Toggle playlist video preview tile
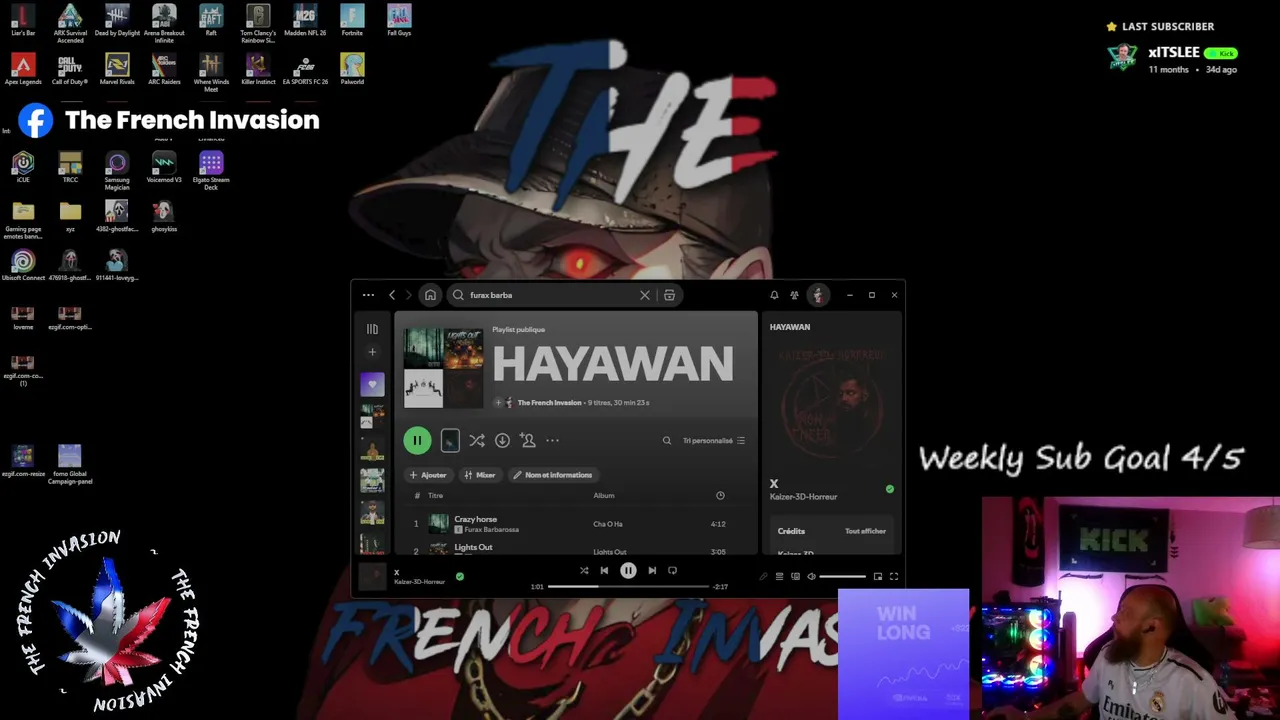This screenshot has width=1280, height=720. [450, 440]
